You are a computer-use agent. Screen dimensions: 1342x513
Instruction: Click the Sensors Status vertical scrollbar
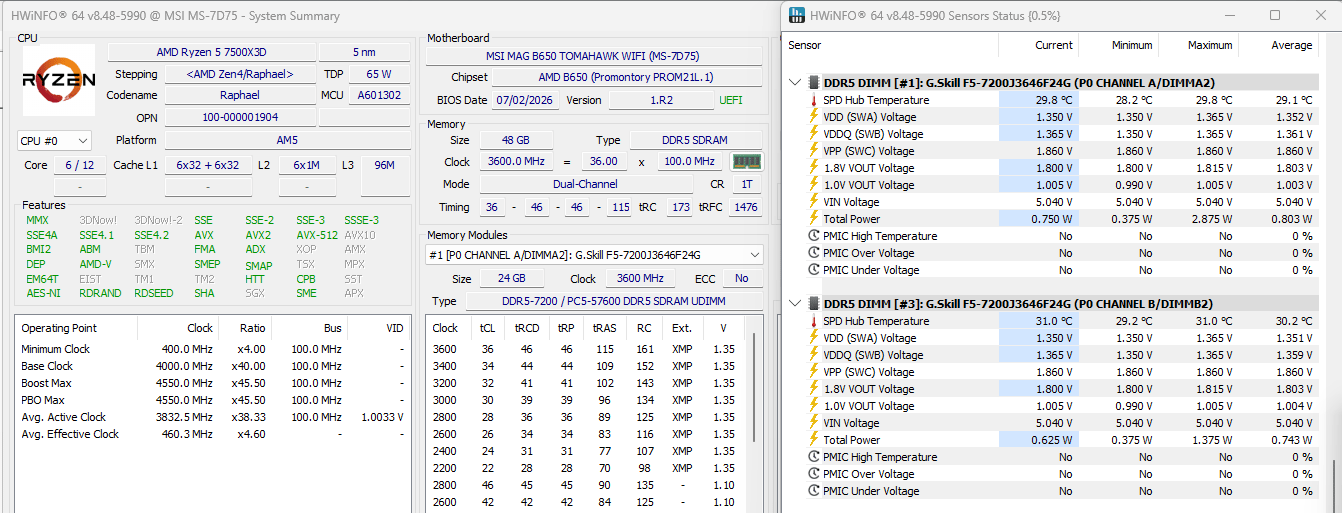(1332, 285)
